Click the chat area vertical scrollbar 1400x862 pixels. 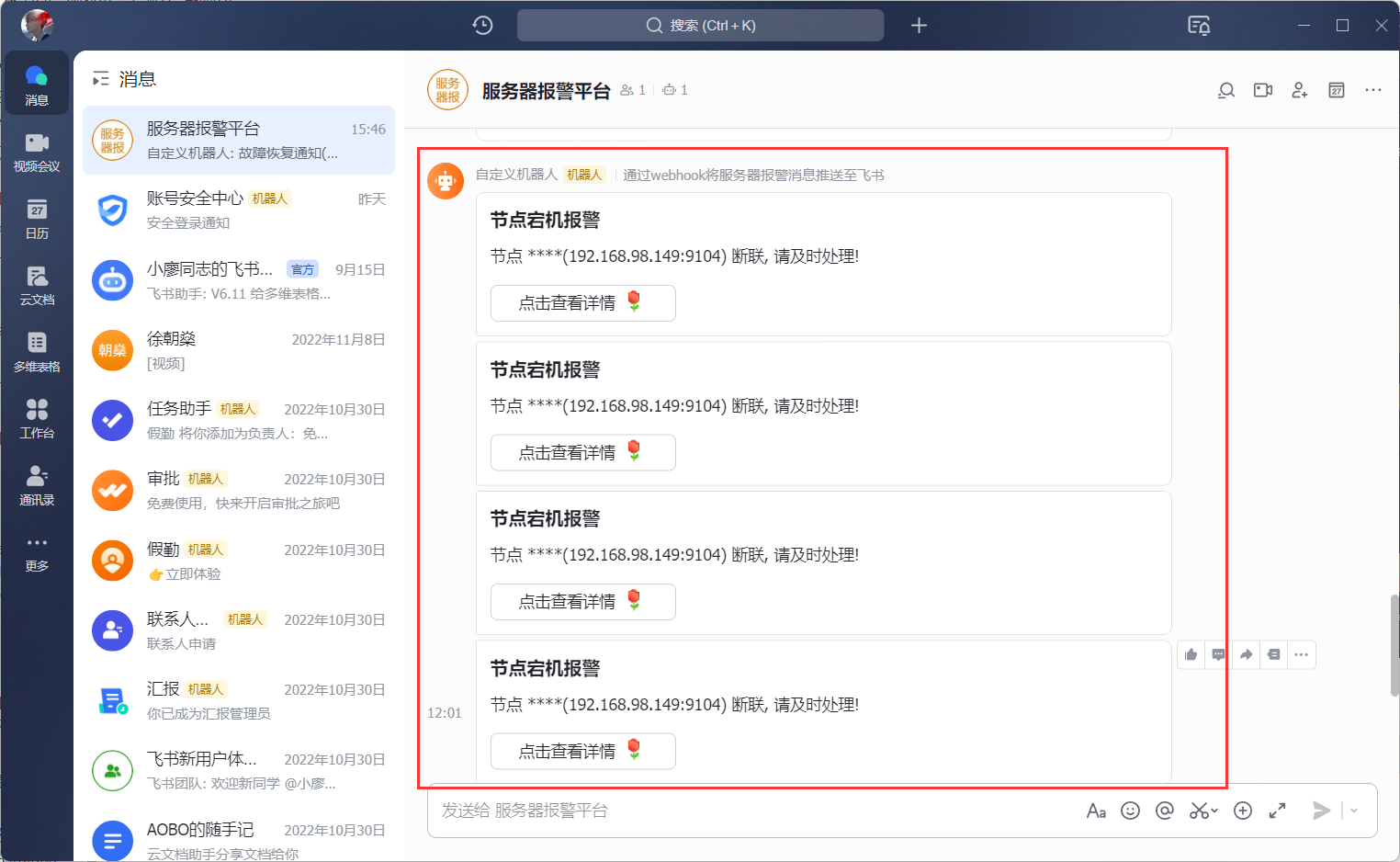click(1394, 645)
